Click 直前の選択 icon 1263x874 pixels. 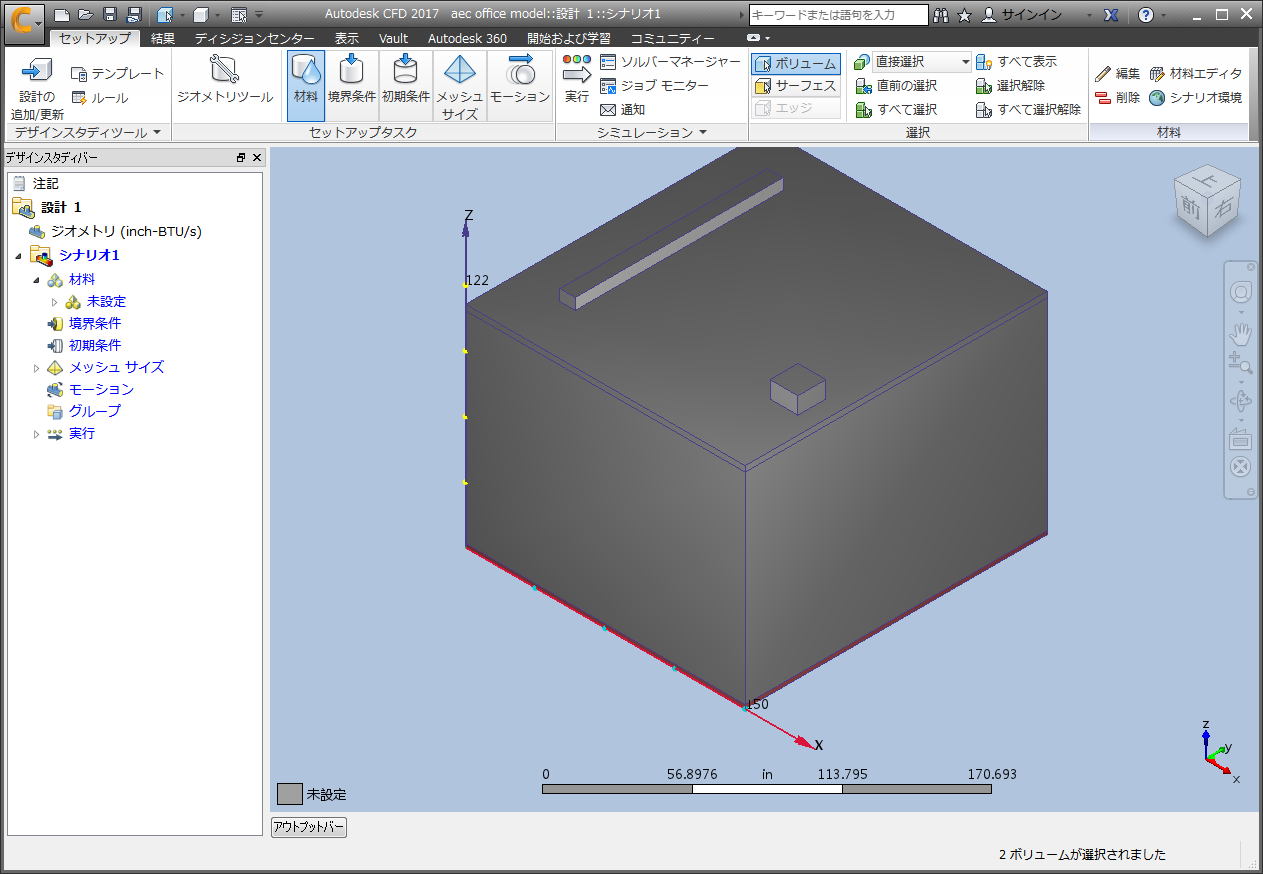coord(864,86)
